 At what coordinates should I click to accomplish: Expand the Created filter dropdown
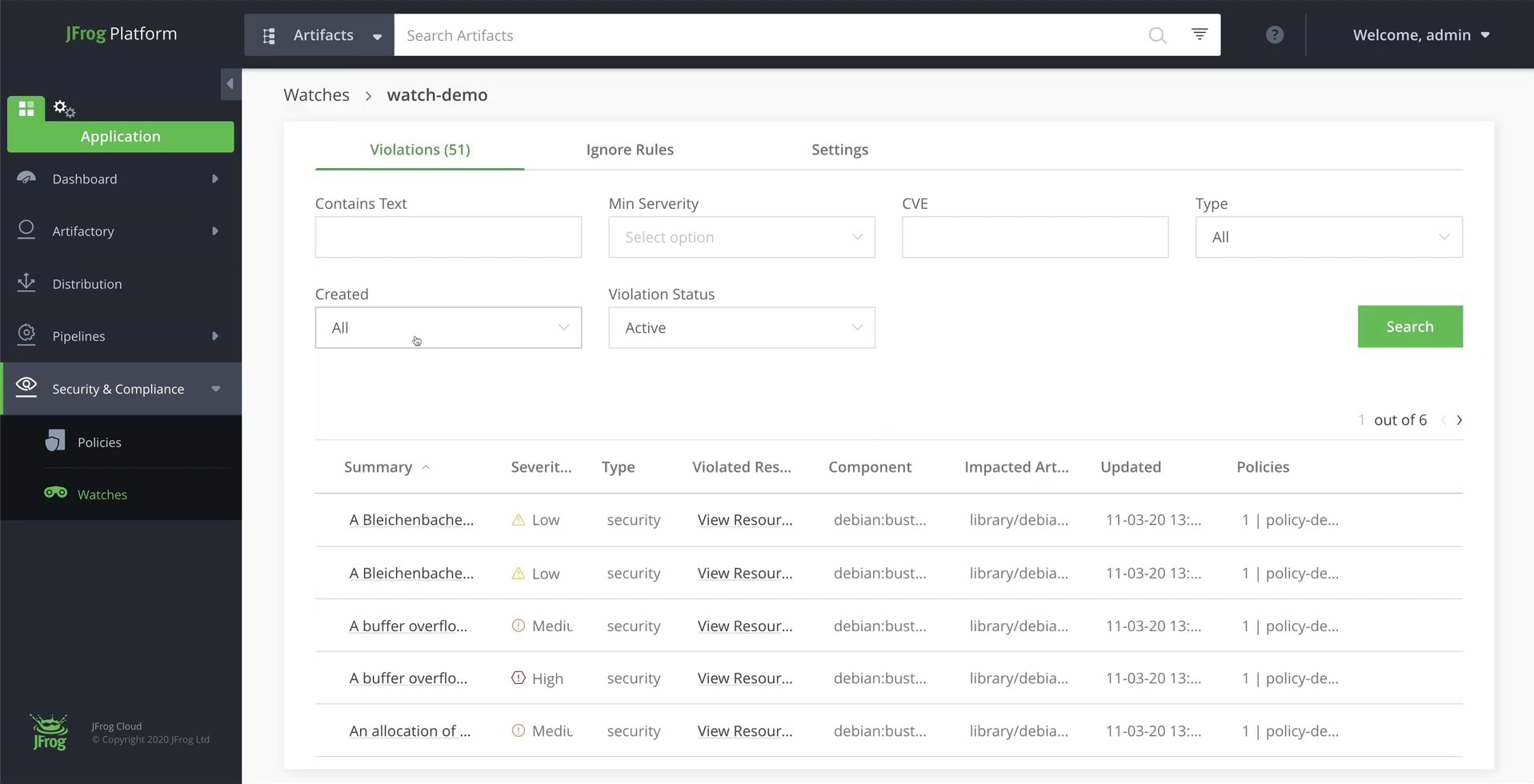click(x=447, y=327)
